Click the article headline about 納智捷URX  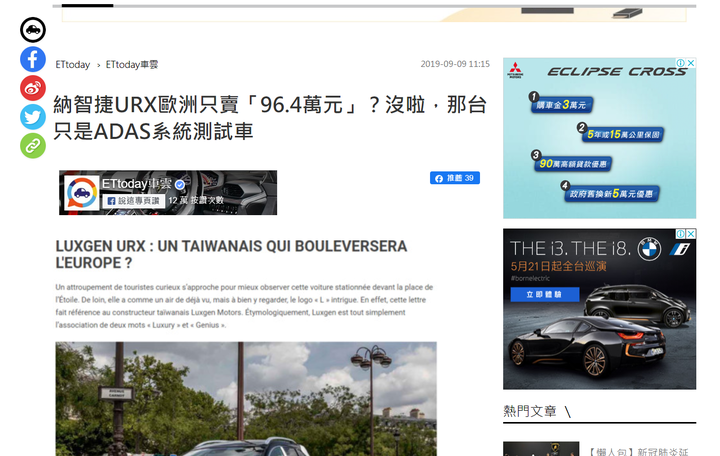pyautogui.click(x=270, y=118)
